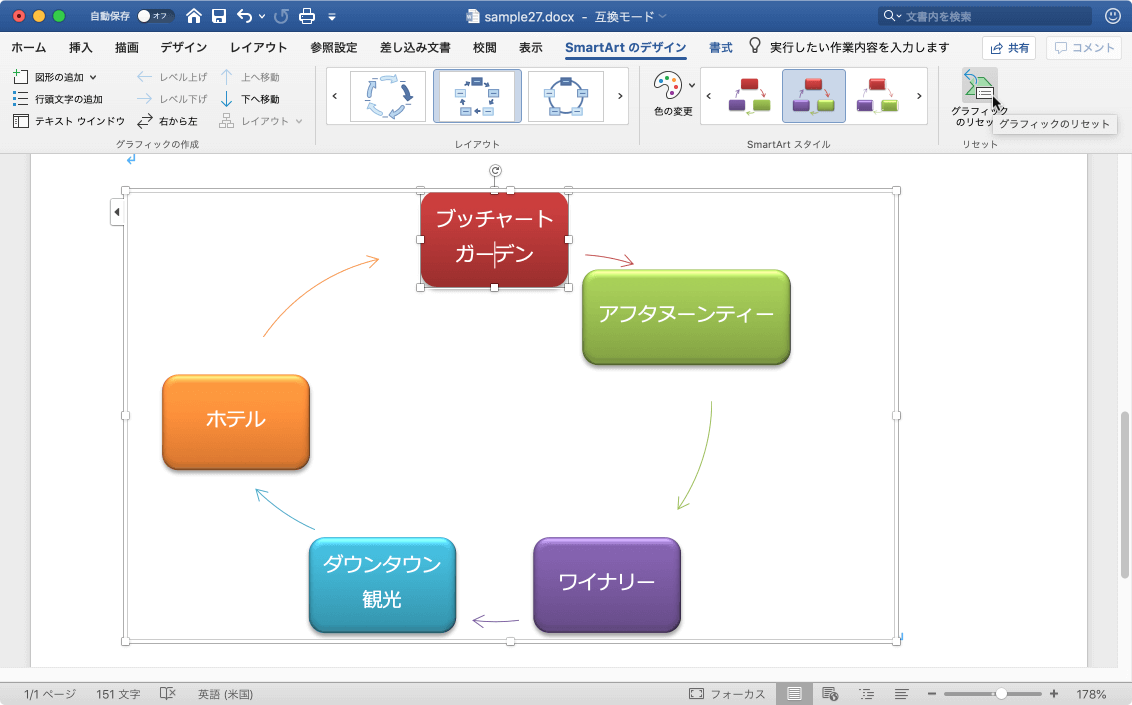Switch to print layout view icon
The image size is (1132, 705).
[794, 694]
